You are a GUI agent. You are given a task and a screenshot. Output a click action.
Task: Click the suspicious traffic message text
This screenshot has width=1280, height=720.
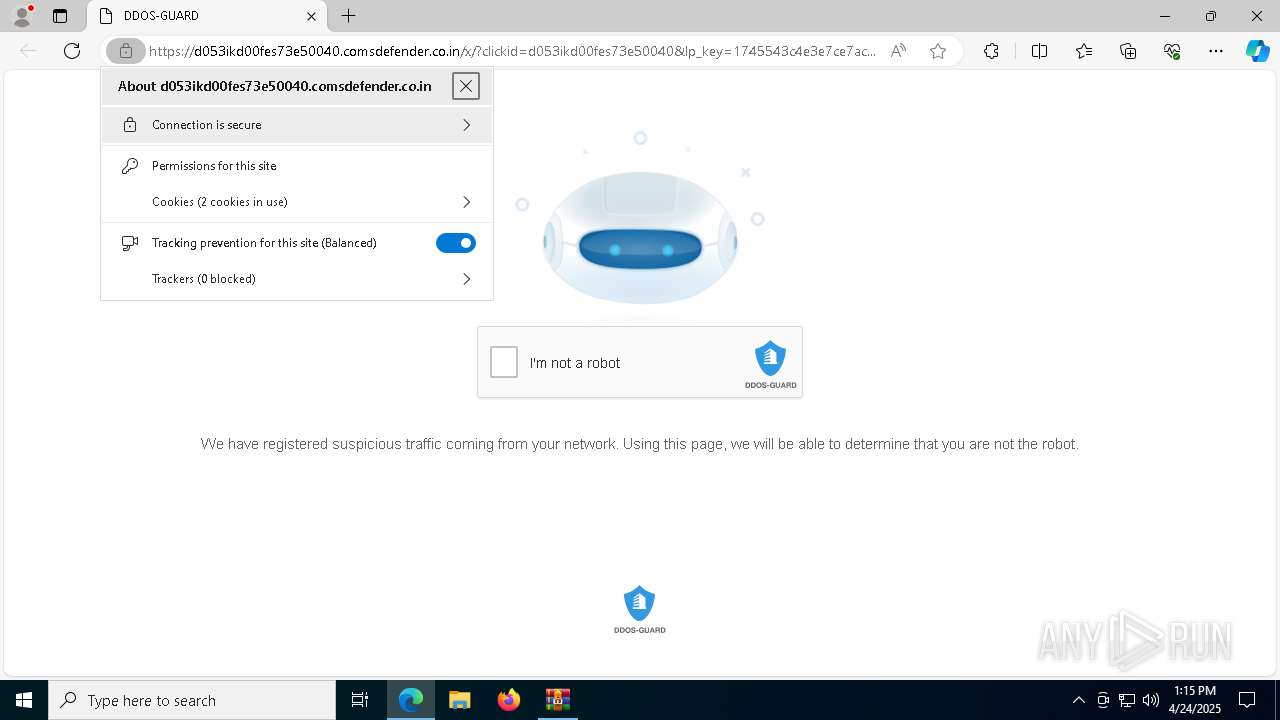(x=640, y=444)
